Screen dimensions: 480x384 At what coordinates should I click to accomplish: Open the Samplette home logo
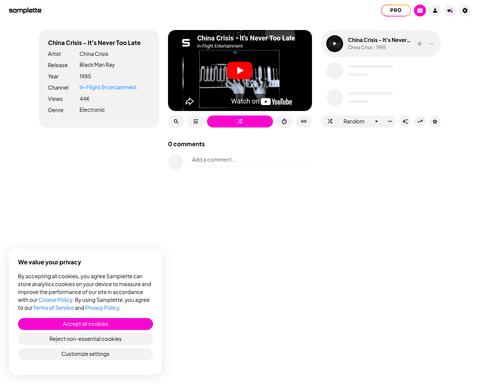point(25,10)
